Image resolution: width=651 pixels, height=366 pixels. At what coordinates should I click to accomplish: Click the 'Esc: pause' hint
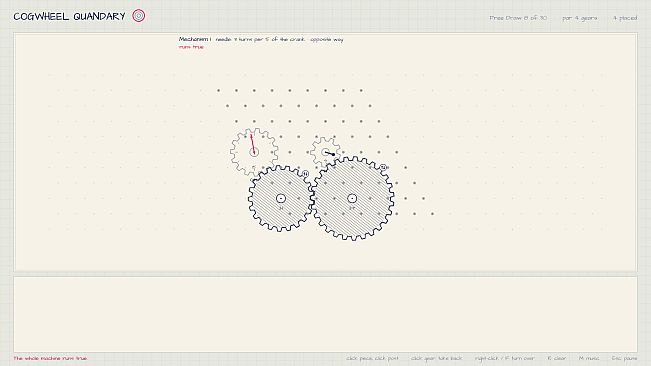[624, 358]
